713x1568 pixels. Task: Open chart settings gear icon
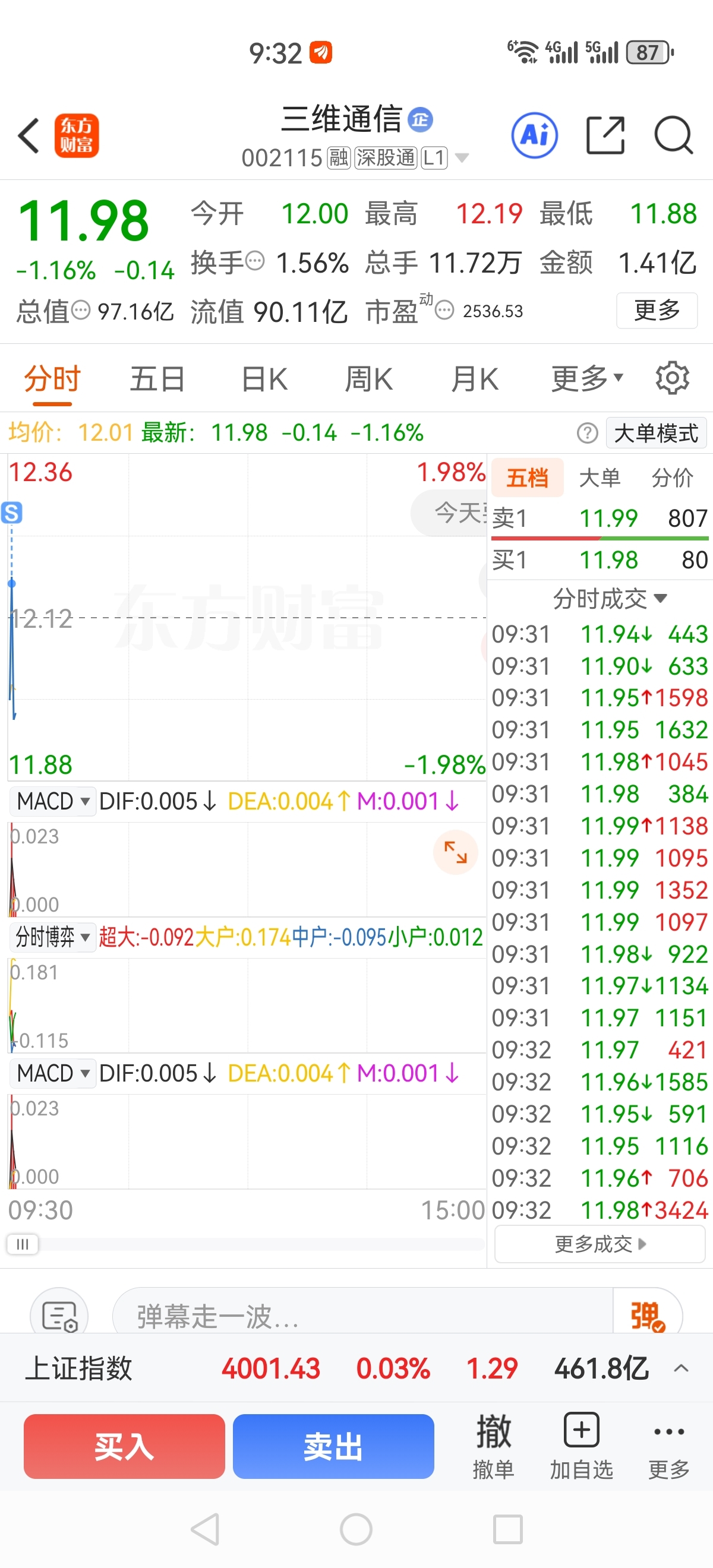(672, 378)
